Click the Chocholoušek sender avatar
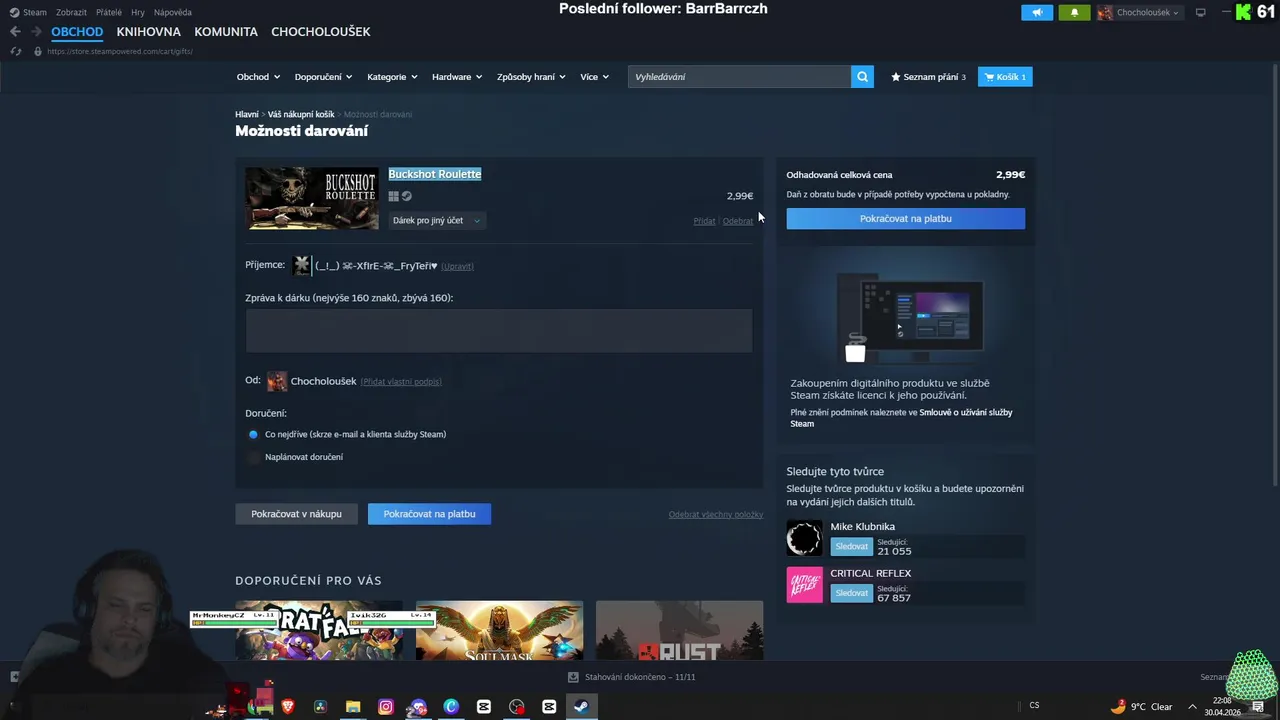 [x=277, y=381]
